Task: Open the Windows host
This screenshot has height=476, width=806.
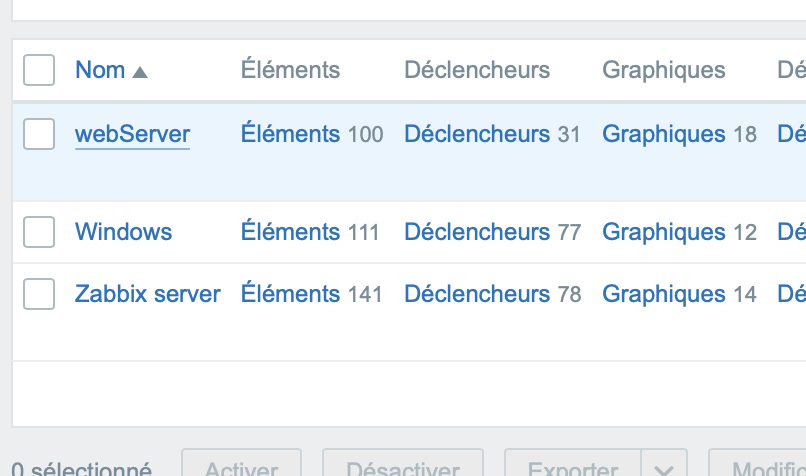Action: (123, 232)
